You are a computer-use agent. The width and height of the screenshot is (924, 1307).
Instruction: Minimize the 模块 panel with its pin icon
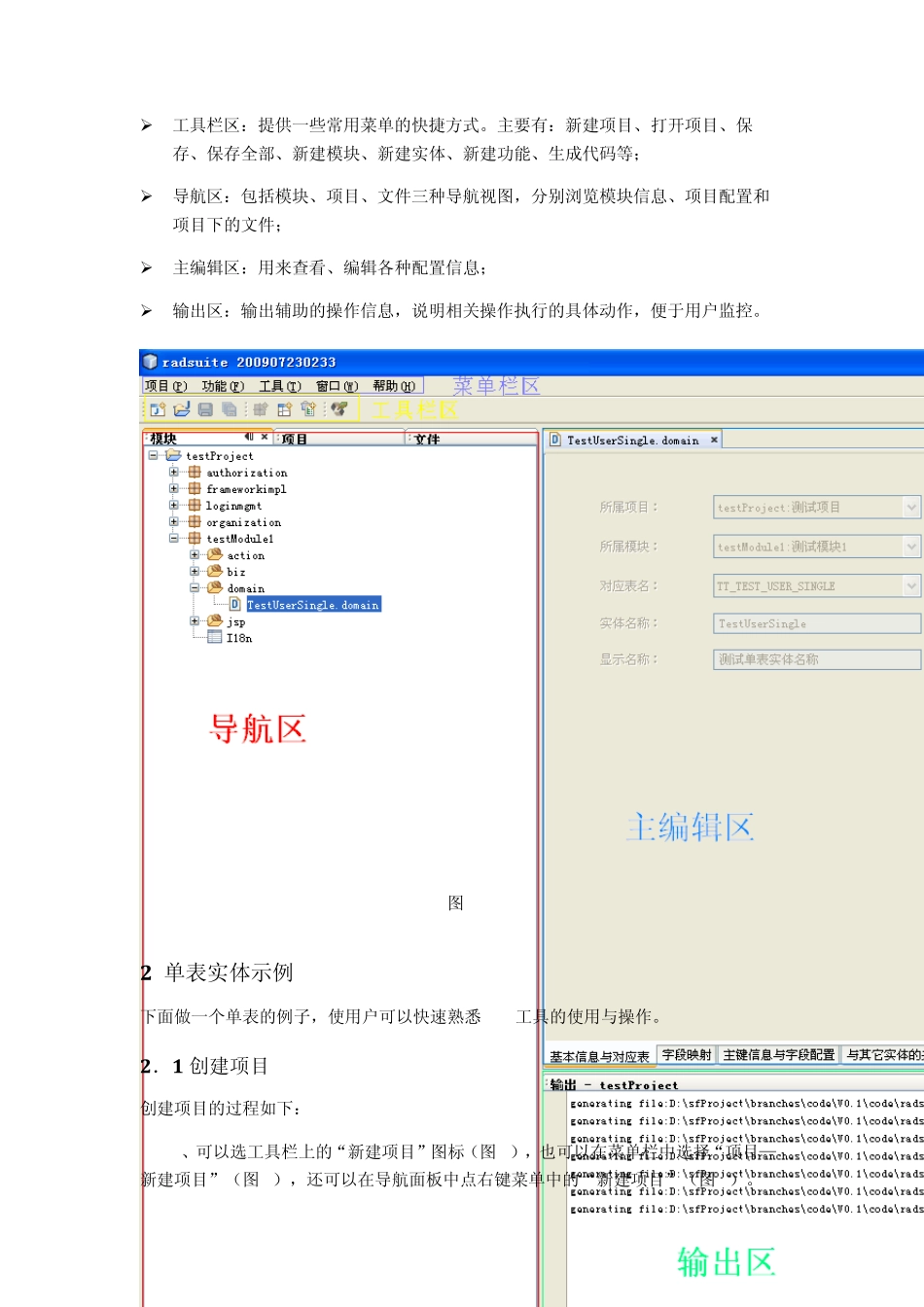249,437
